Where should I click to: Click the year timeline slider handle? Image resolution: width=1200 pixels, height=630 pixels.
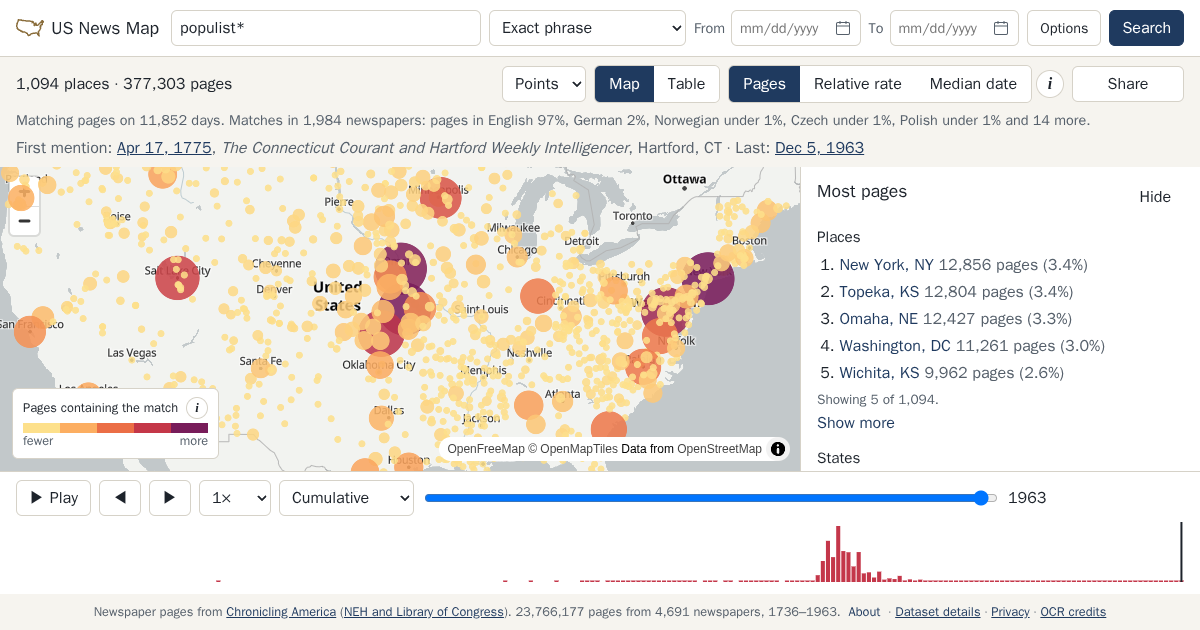click(981, 498)
